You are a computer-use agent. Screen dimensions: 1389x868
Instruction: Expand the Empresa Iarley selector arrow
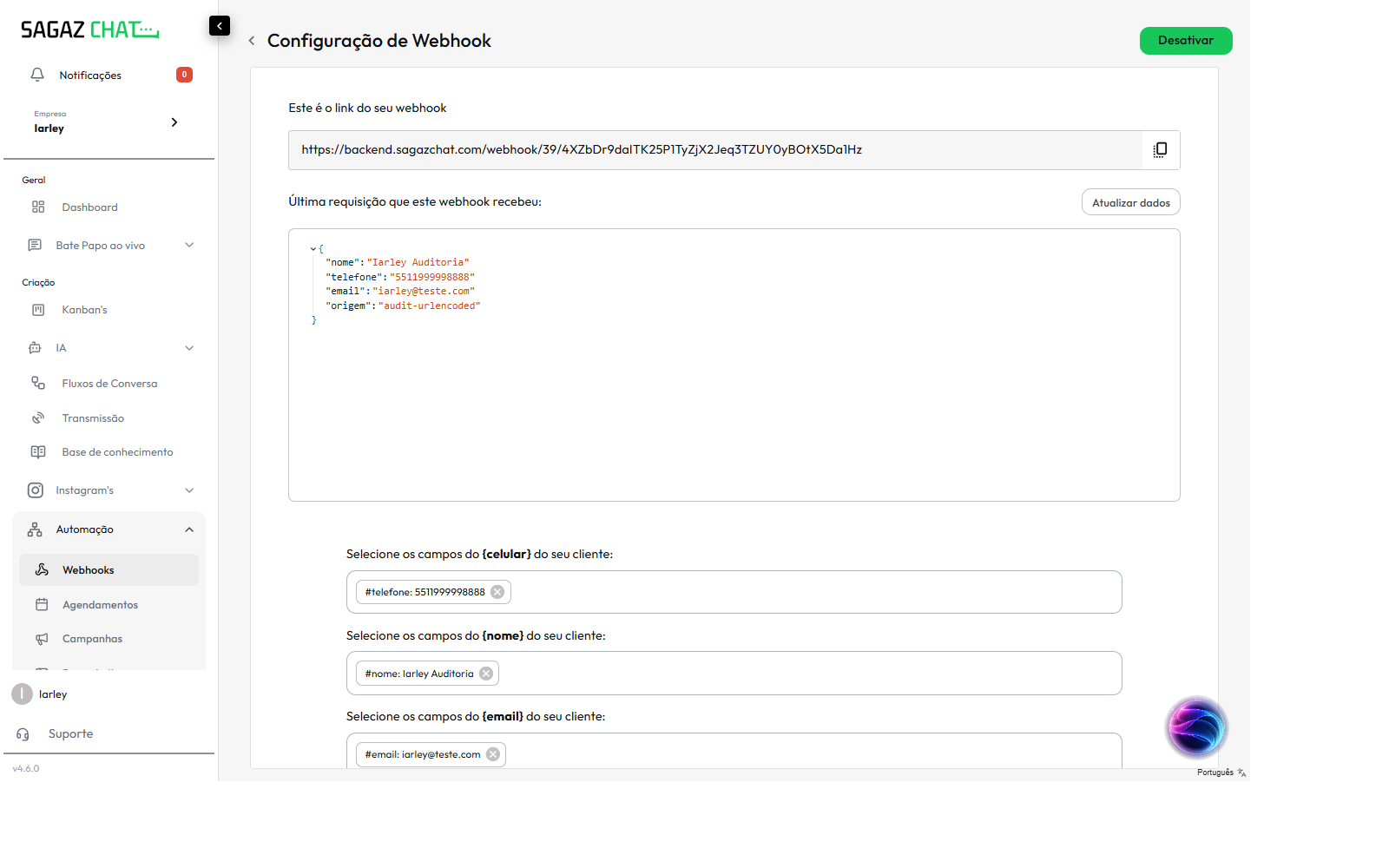174,122
